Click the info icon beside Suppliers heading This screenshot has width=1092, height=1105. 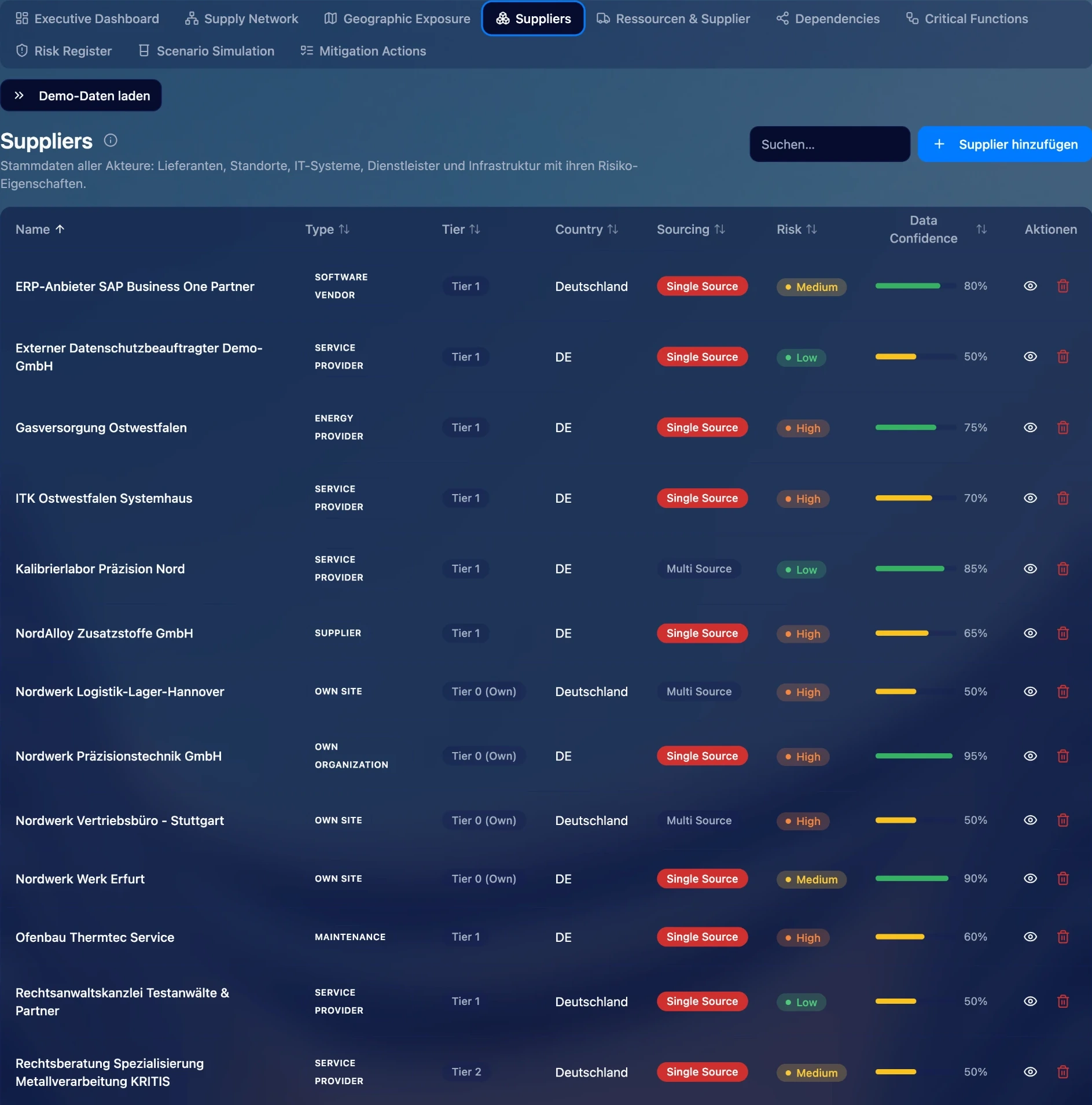tap(111, 141)
